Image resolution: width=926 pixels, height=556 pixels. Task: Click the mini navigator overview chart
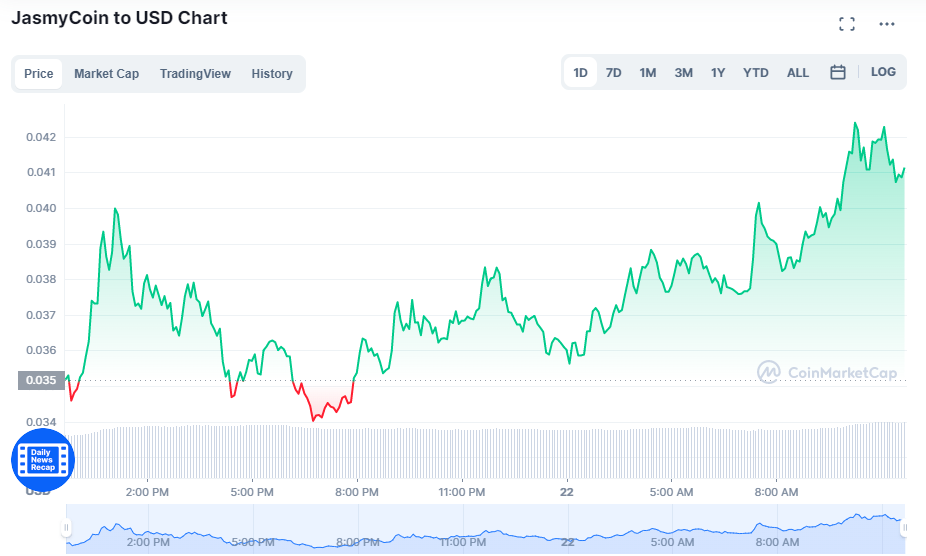(x=485, y=529)
